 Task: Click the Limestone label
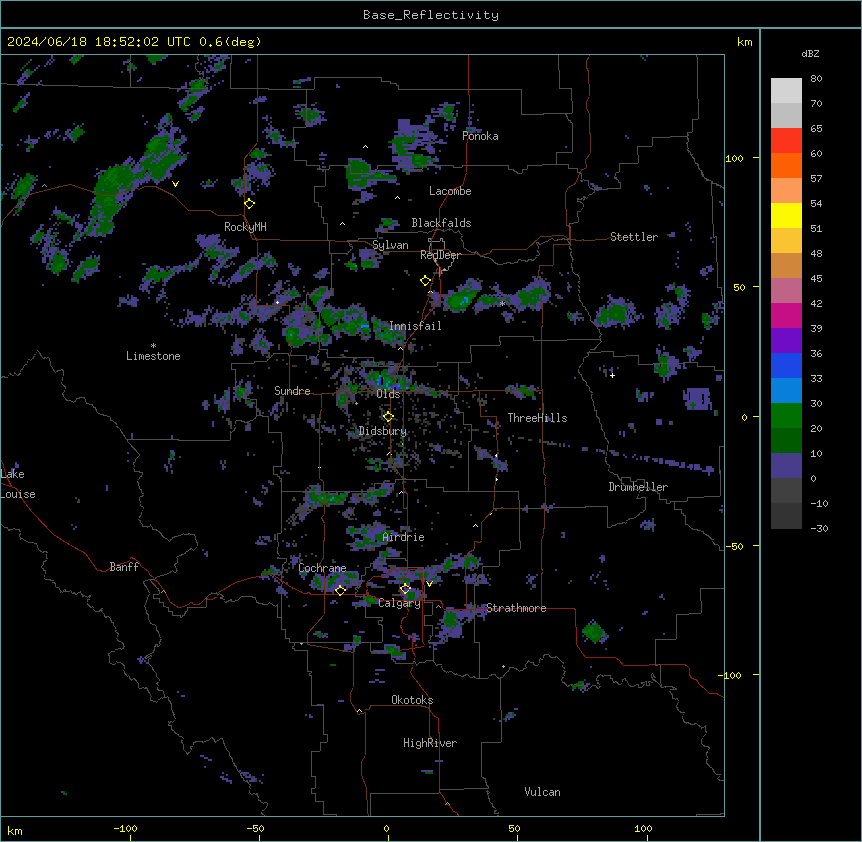click(x=153, y=356)
